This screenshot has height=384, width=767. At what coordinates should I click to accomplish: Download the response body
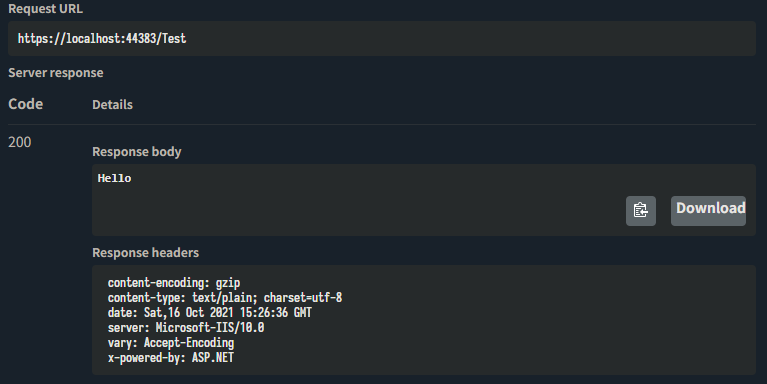708,211
